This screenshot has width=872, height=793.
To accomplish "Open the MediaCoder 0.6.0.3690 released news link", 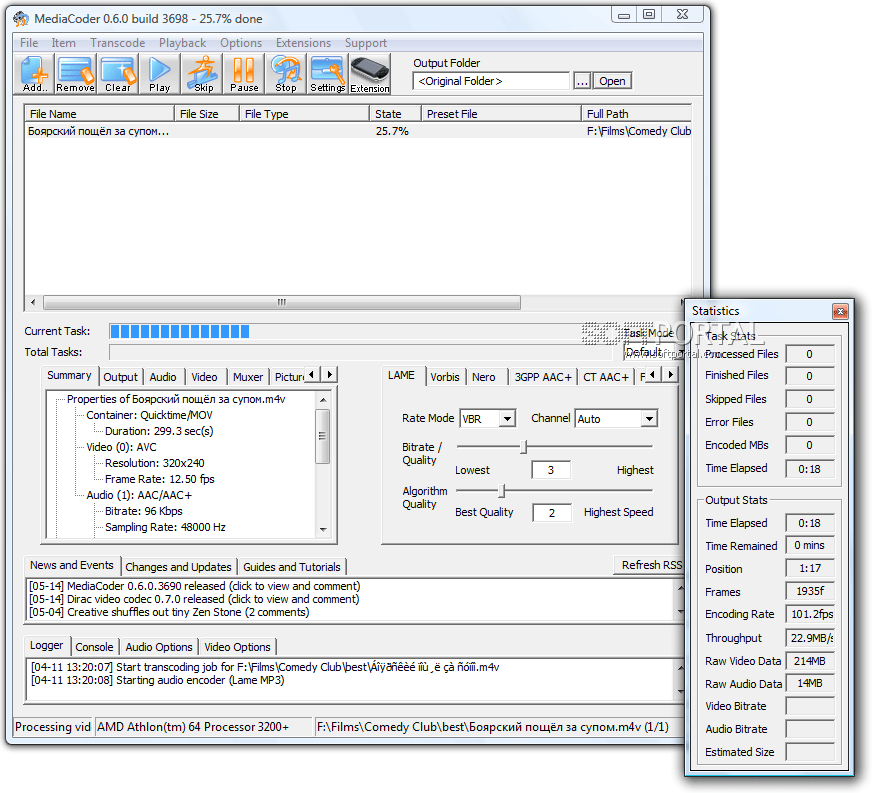I will (x=195, y=586).
